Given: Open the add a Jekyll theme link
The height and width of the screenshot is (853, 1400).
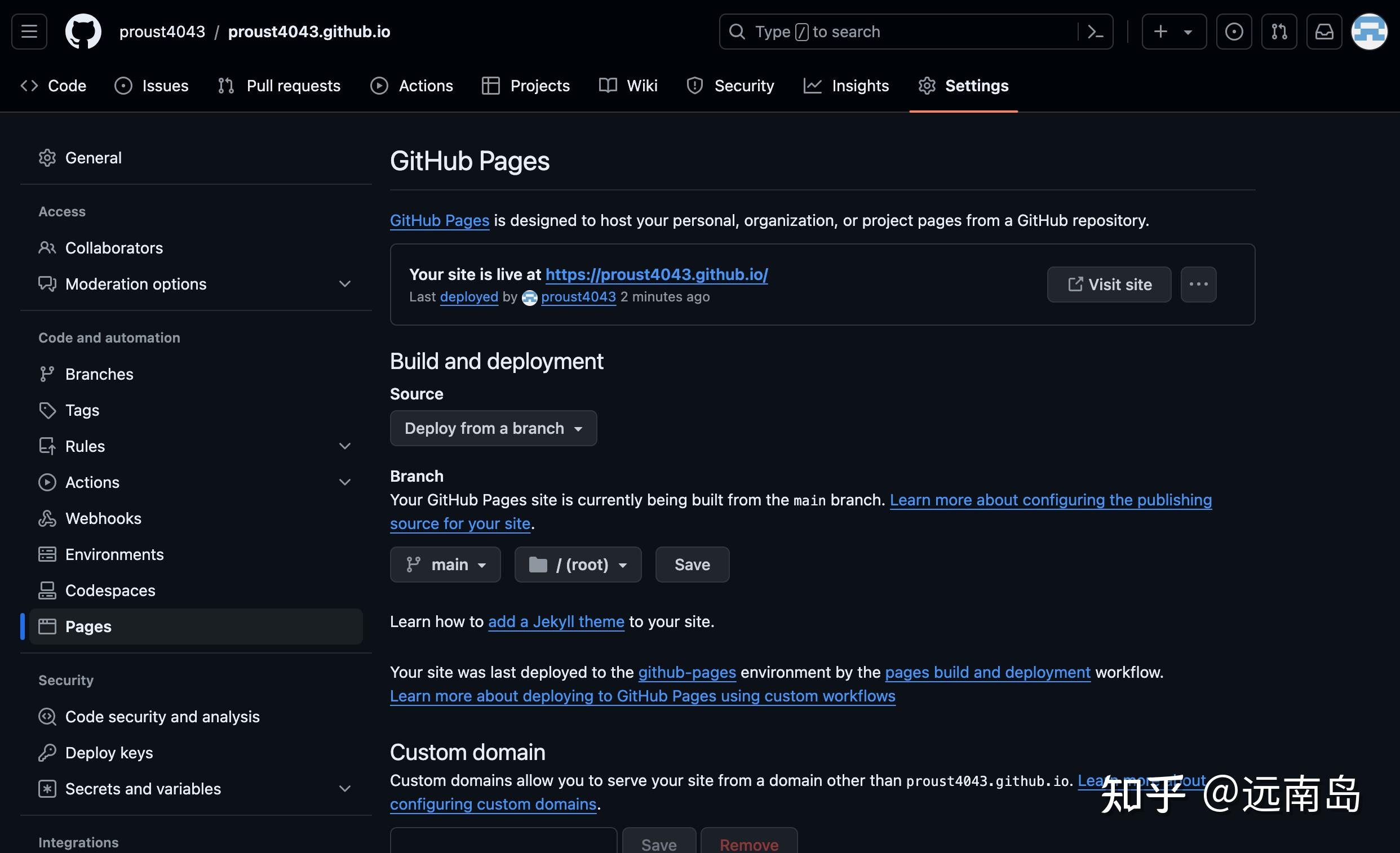Looking at the screenshot, I should (x=556, y=621).
